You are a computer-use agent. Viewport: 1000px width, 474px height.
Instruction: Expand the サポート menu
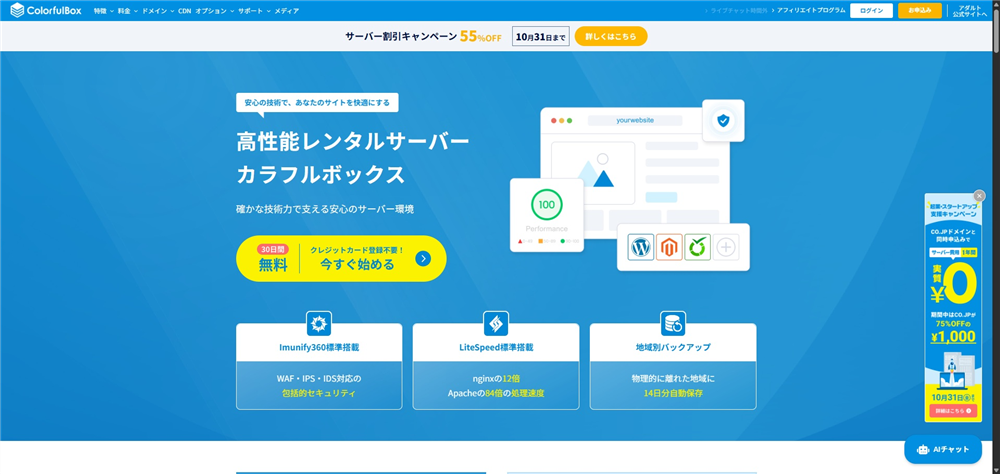coord(254,11)
